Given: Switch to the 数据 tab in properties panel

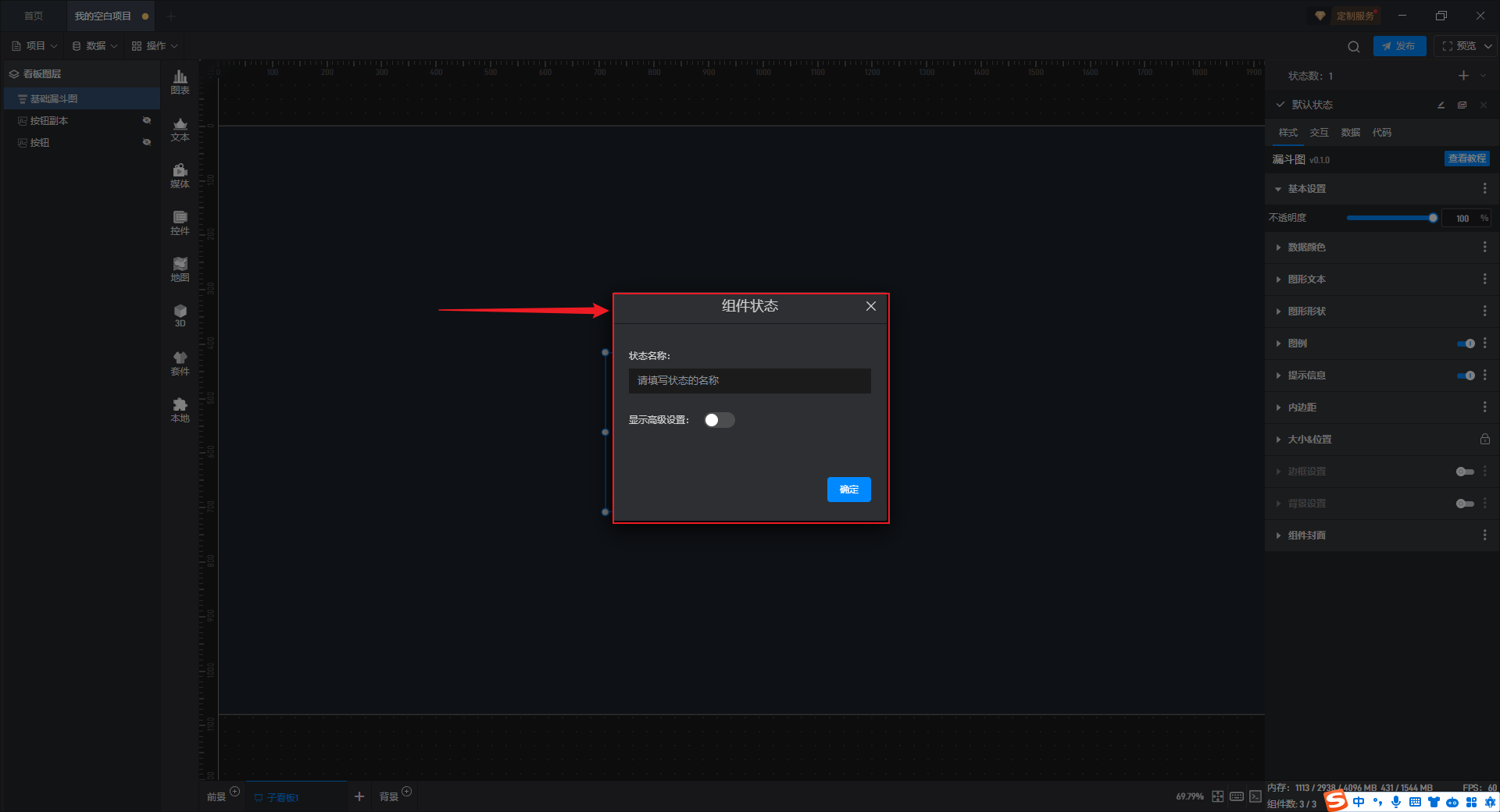Looking at the screenshot, I should tap(1351, 133).
